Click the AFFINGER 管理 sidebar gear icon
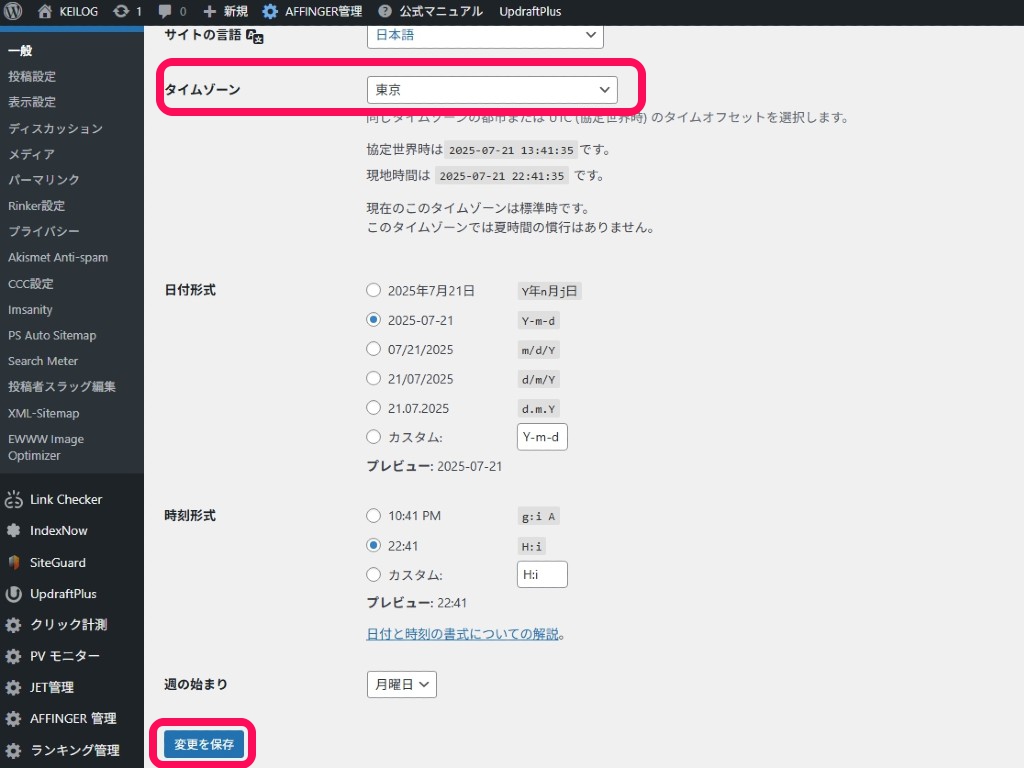Screen dimensions: 1024x768 [x=14, y=718]
